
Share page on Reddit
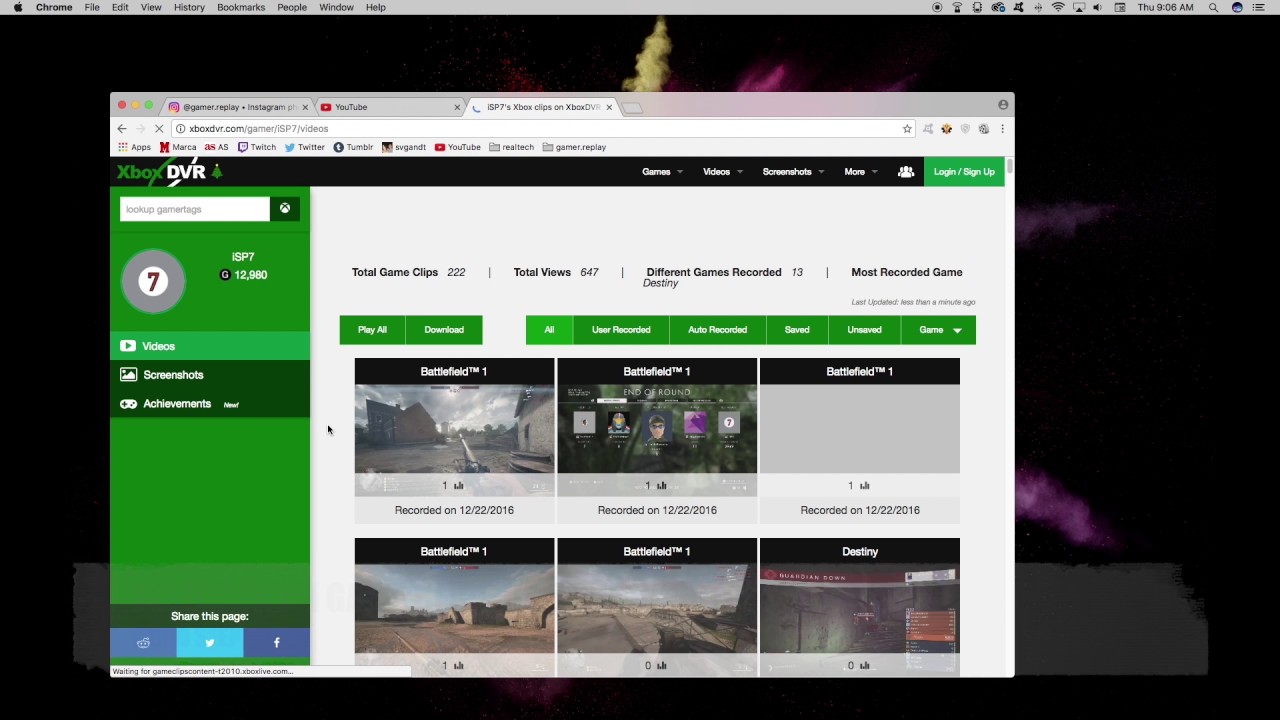tap(143, 642)
